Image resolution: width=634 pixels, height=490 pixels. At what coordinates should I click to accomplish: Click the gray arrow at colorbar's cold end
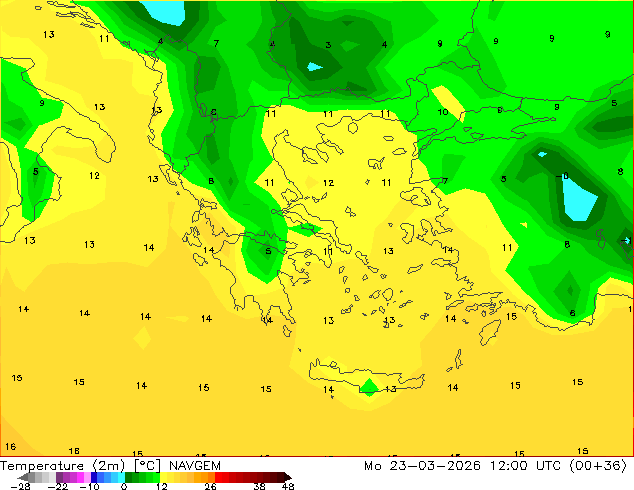(23, 478)
